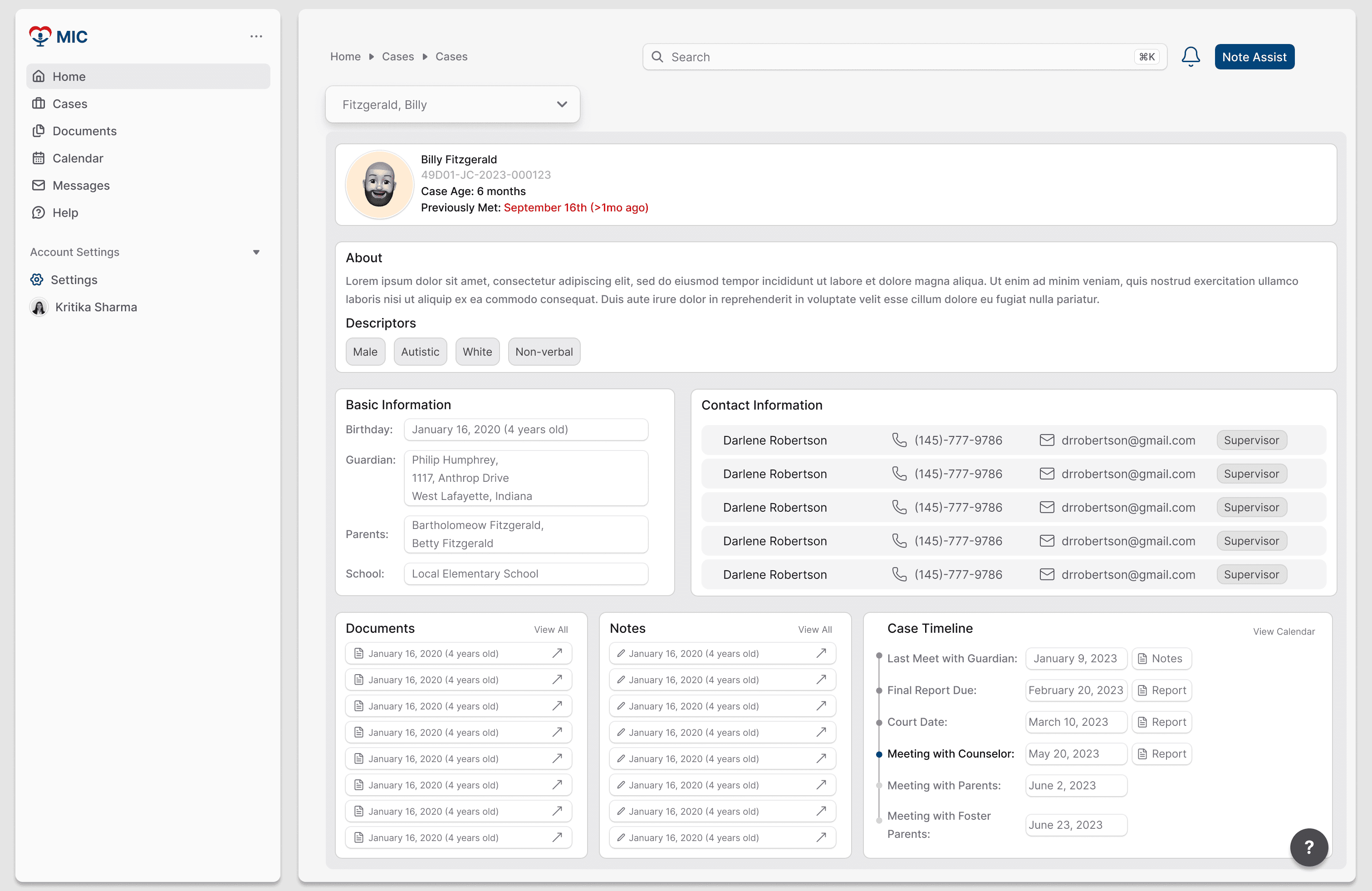
Task: Open Cases in the sidebar
Action: (x=70, y=104)
